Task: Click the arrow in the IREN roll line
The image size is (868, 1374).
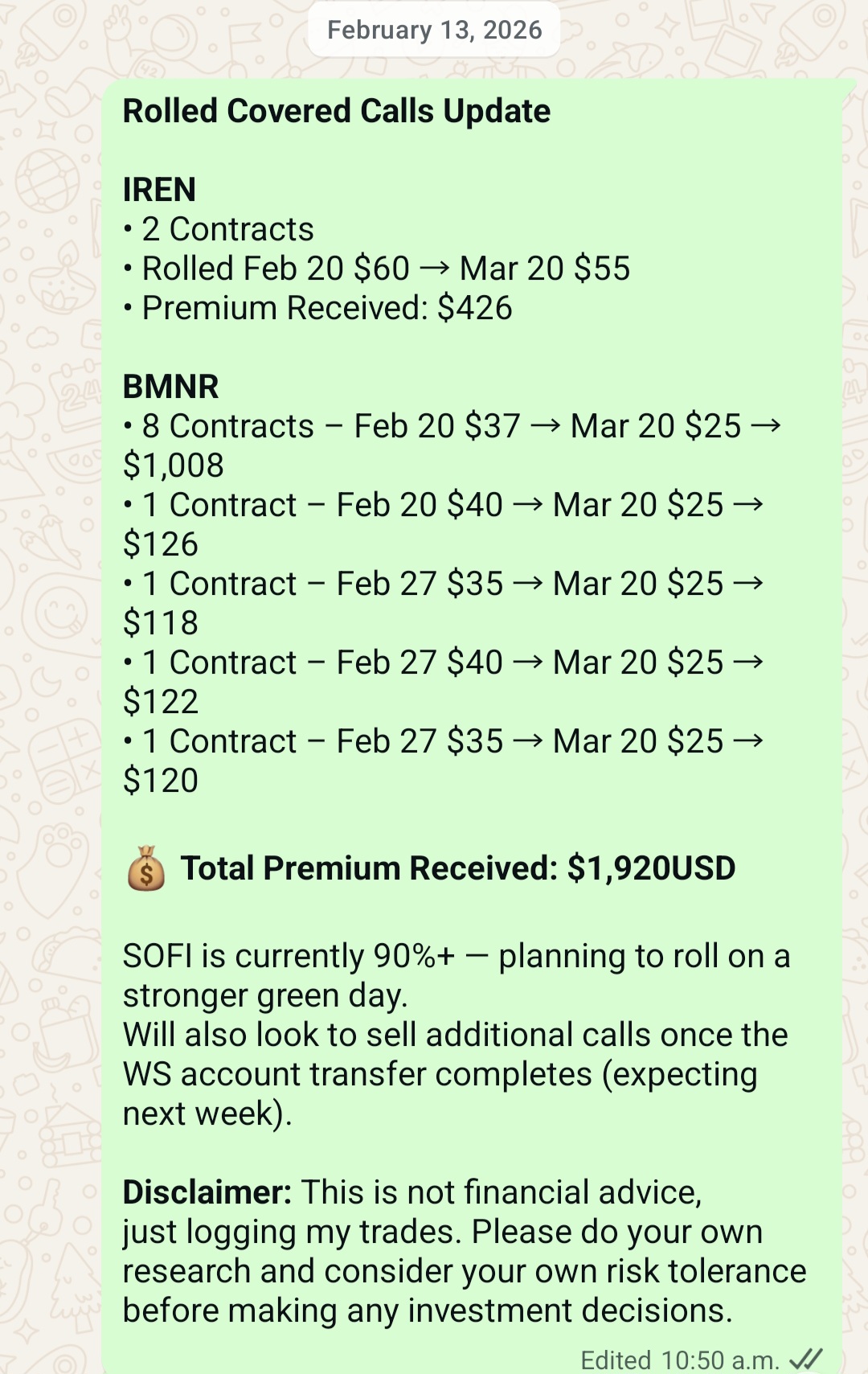Action: pos(434,269)
